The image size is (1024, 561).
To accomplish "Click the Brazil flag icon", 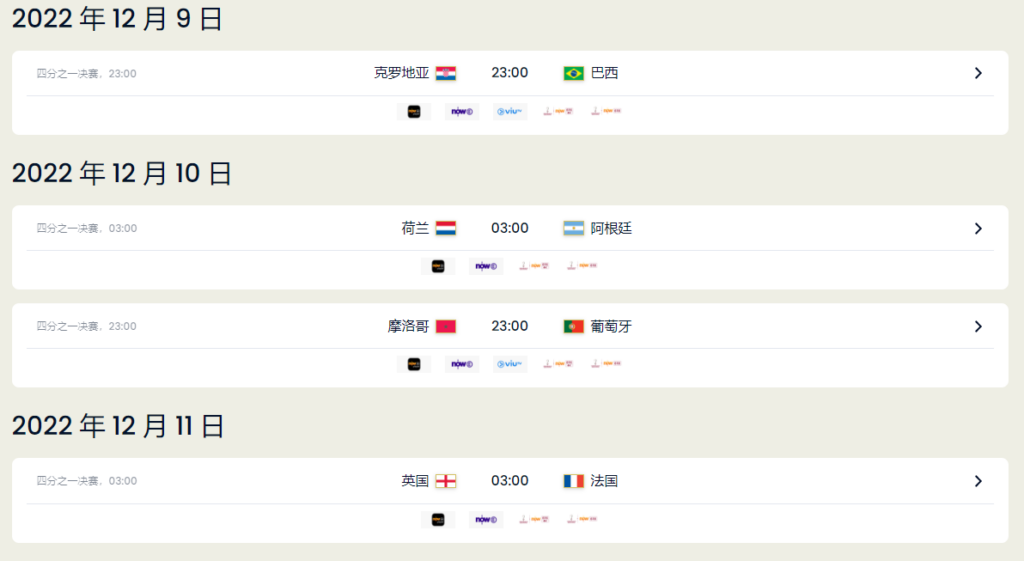I will coord(573,73).
